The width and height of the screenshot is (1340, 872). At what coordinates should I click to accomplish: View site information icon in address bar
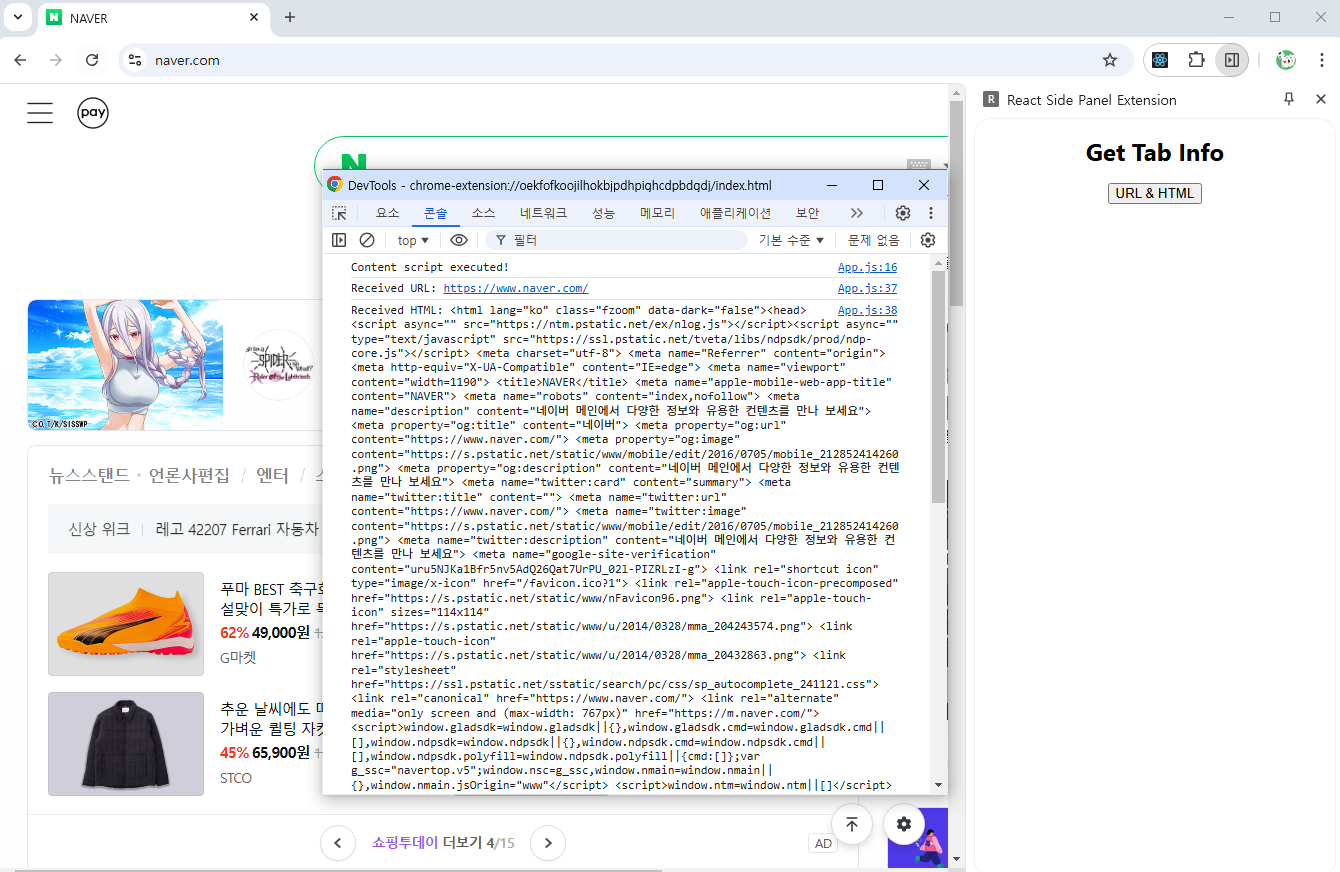pyautogui.click(x=135, y=60)
